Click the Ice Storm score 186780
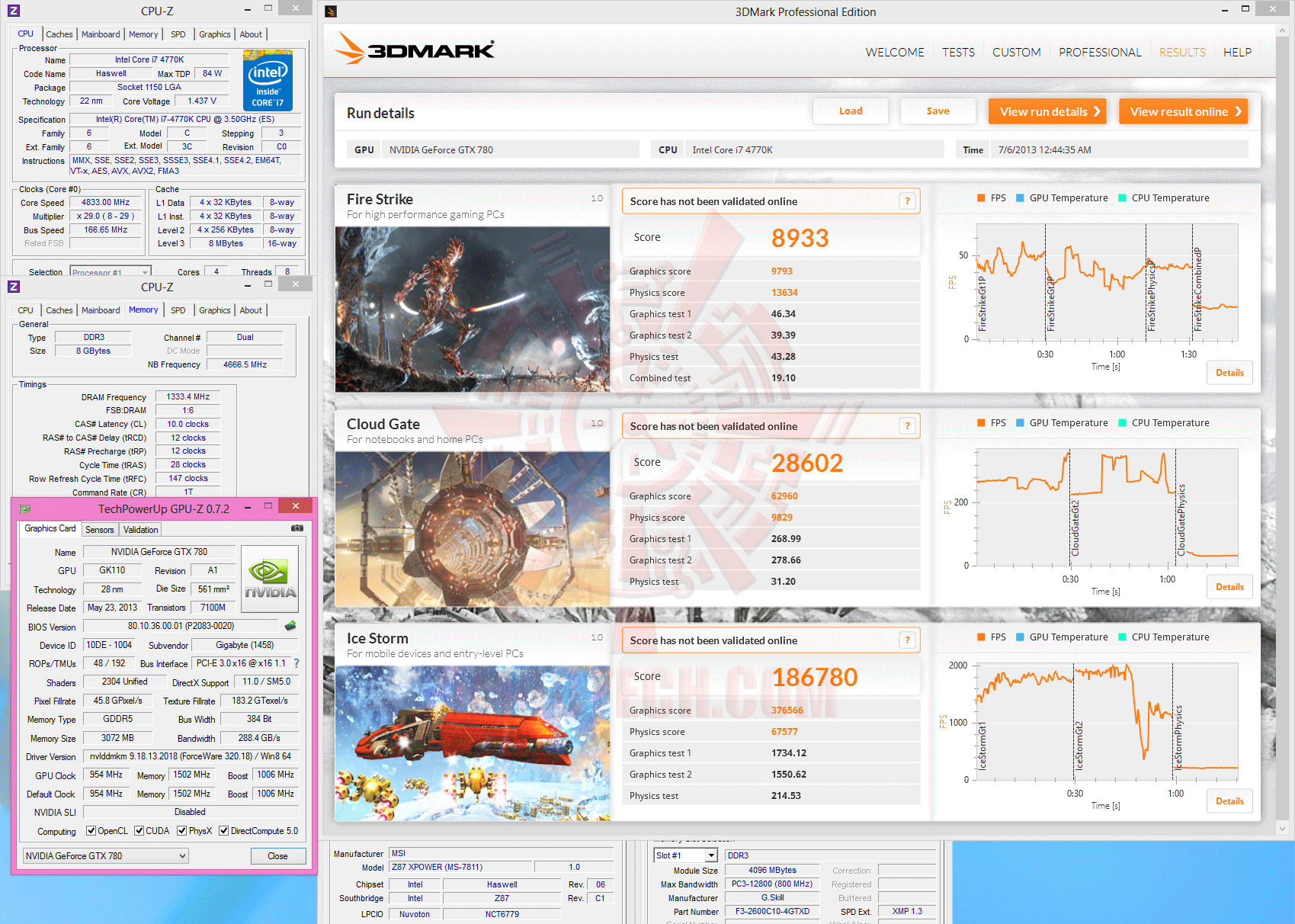Viewport: 1295px width, 924px height. pyautogui.click(x=815, y=677)
